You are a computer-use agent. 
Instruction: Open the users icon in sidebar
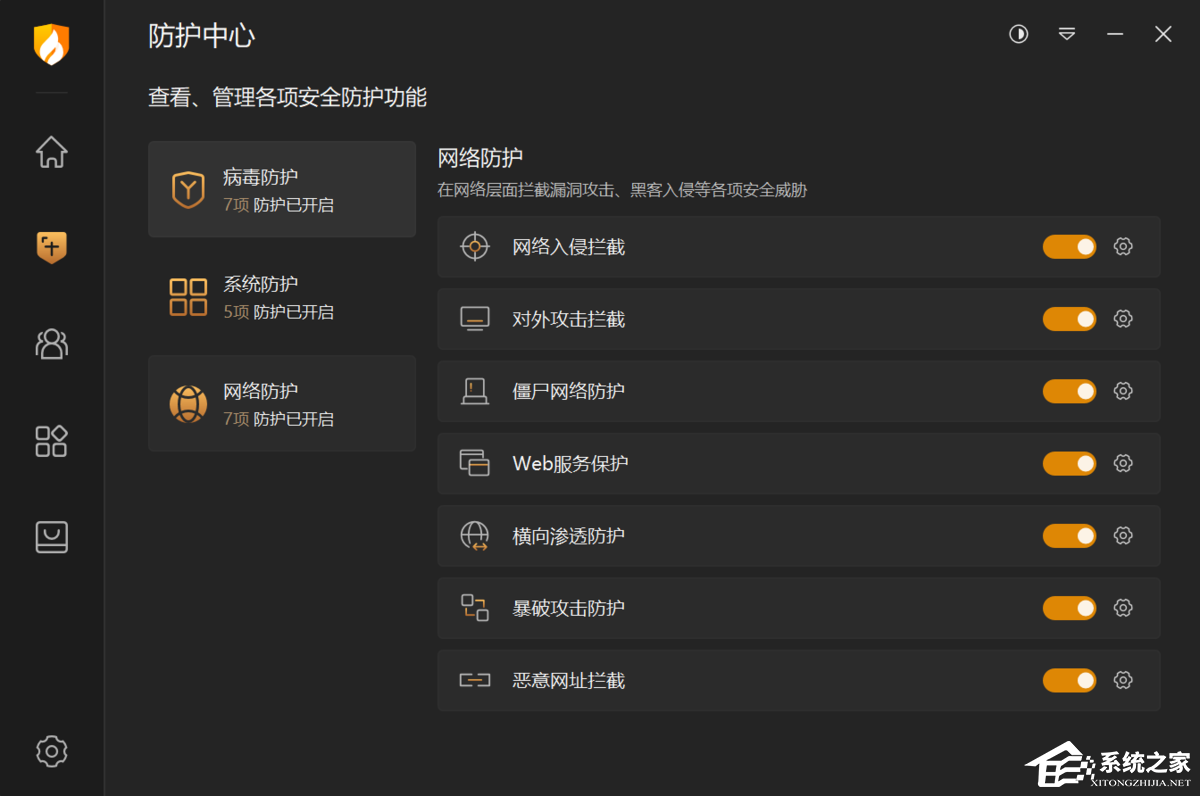(x=52, y=344)
